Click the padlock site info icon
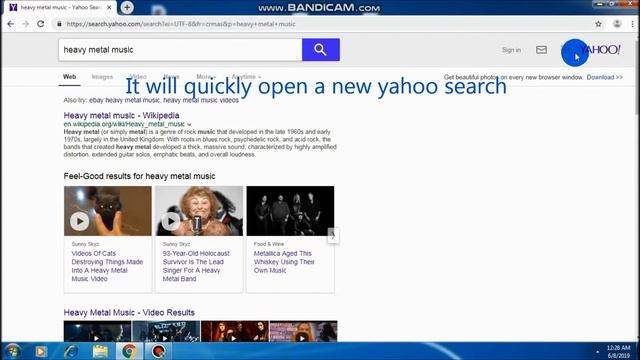Viewport: 640px width, 360px height. point(59,24)
